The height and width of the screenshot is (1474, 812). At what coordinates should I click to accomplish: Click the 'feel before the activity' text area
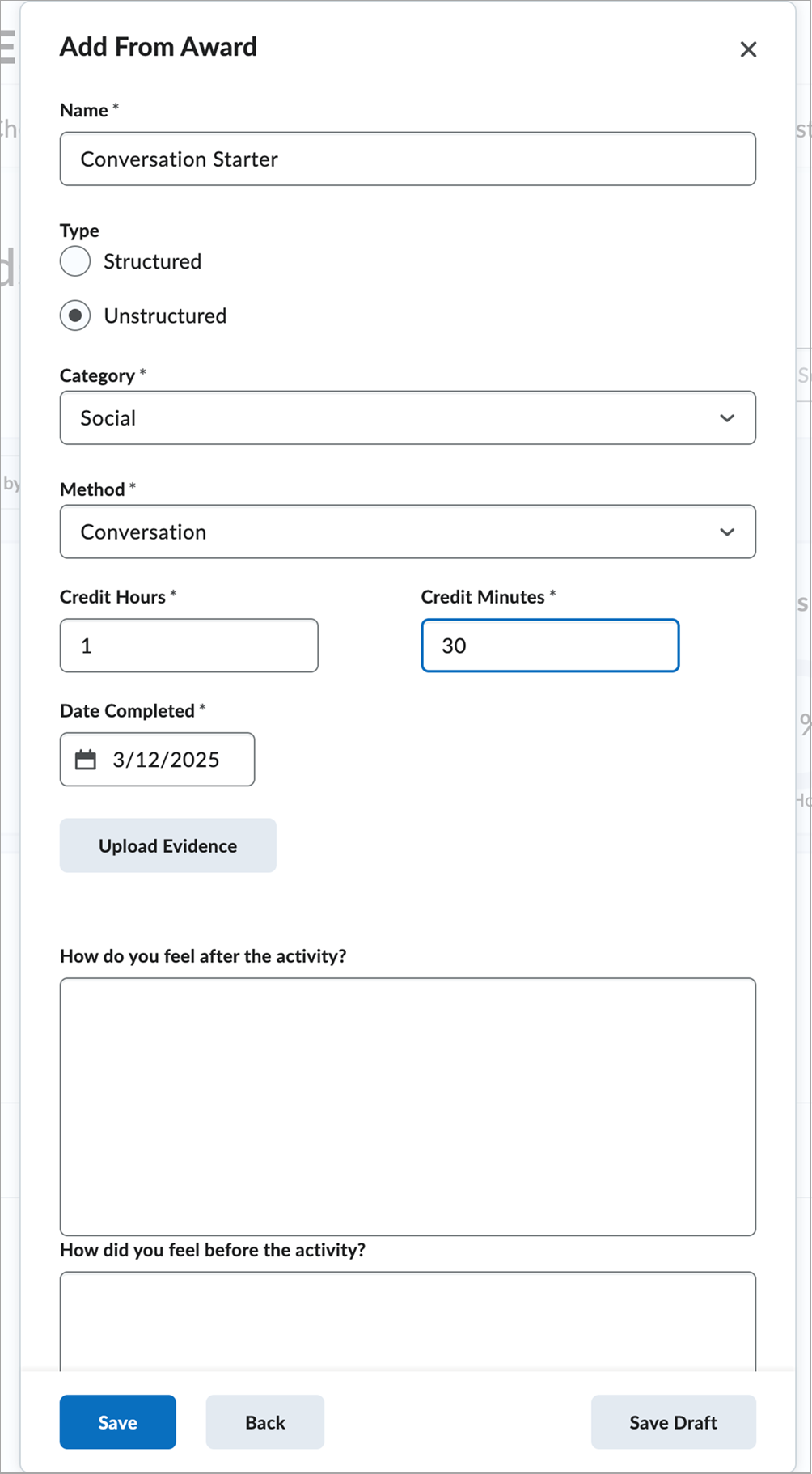[408, 1320]
